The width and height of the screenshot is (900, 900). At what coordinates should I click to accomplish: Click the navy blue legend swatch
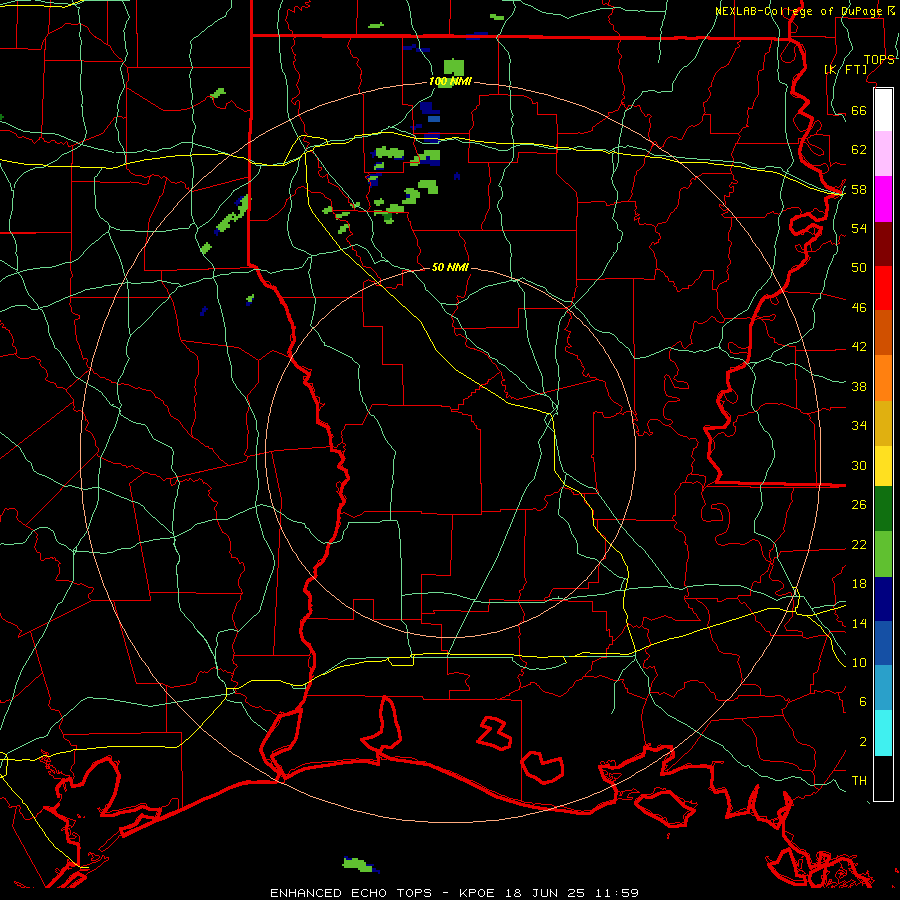point(883,599)
